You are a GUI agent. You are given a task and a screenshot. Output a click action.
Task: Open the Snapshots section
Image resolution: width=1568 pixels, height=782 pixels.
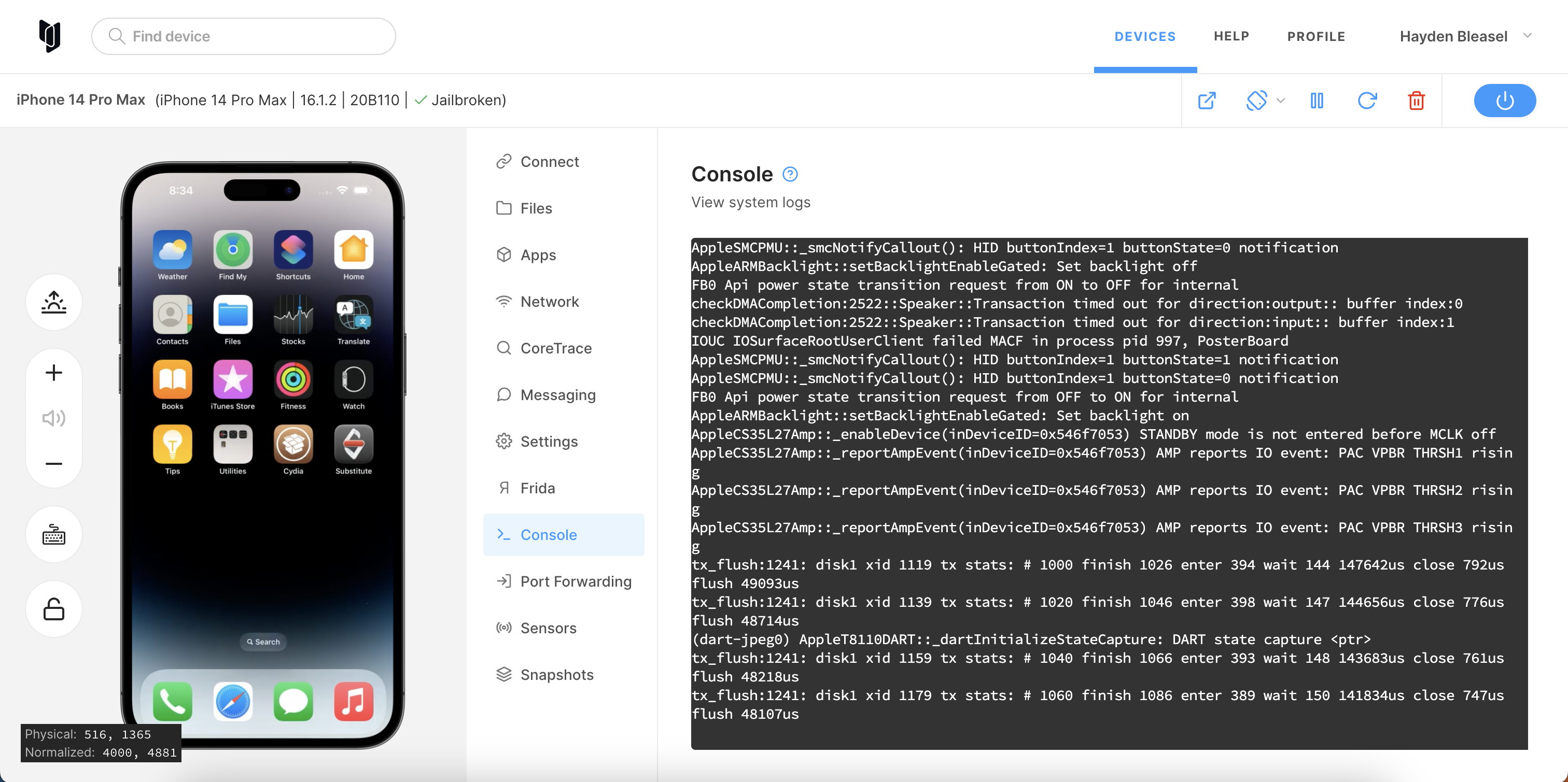point(564,675)
